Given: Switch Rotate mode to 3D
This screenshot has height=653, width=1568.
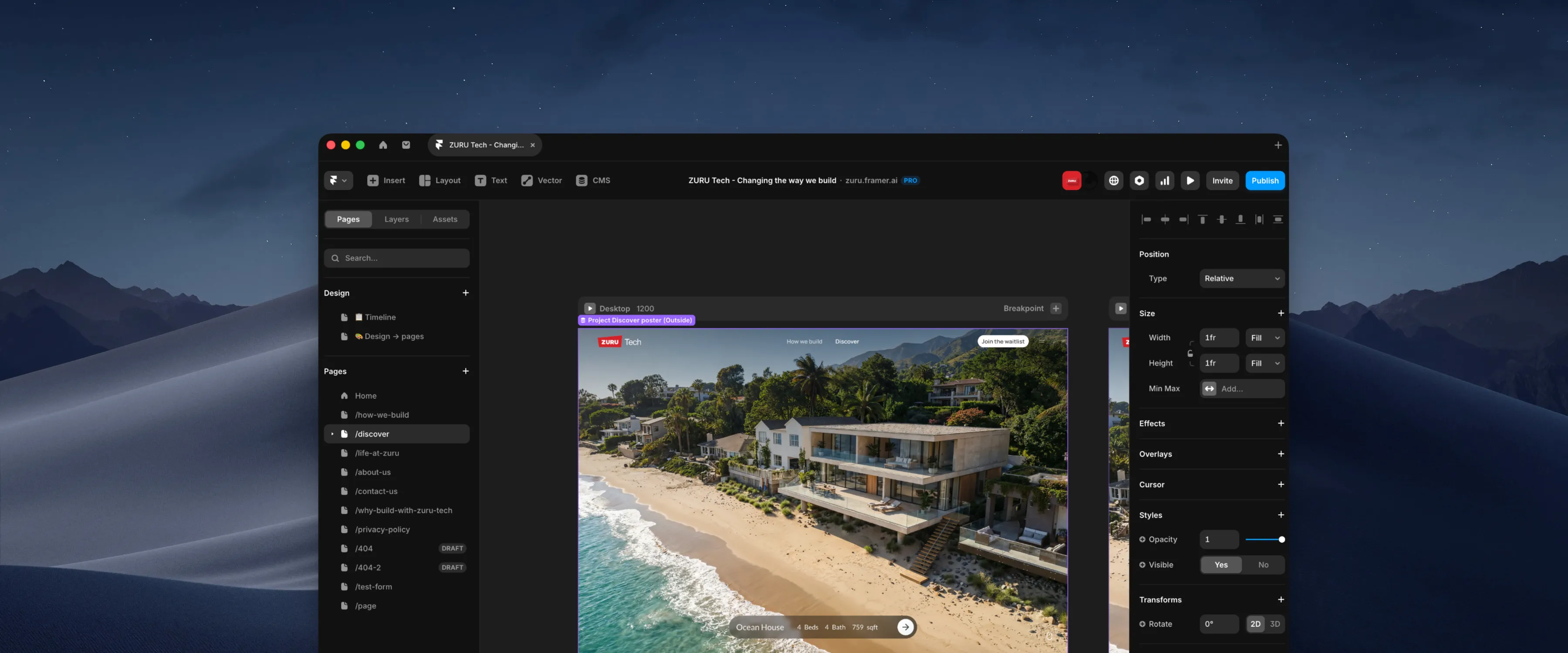Looking at the screenshot, I should (x=1274, y=624).
